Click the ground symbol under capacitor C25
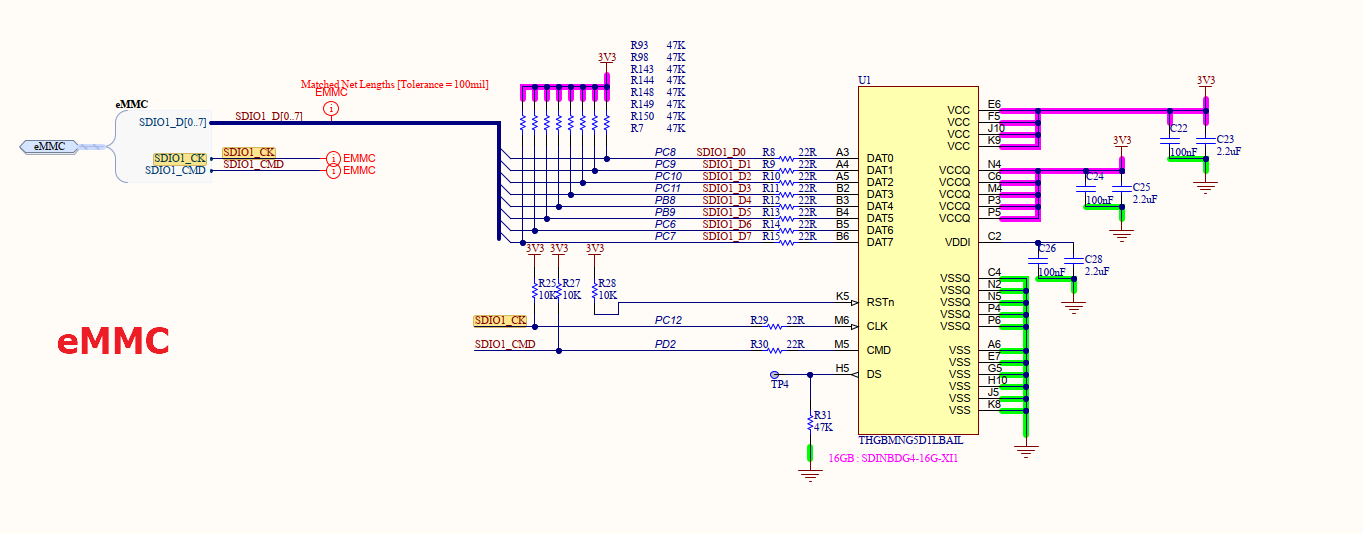1363x534 pixels. pyautogui.click(x=1122, y=234)
